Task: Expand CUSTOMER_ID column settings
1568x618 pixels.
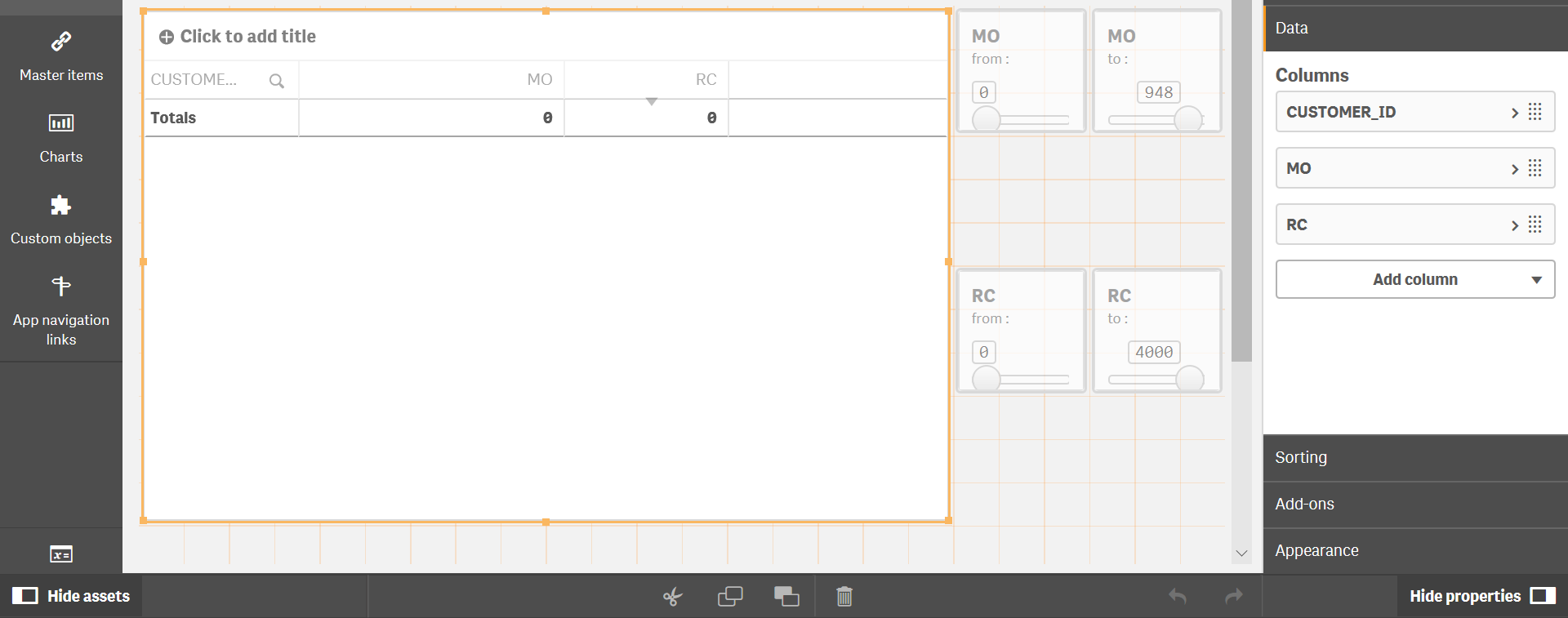Action: click(x=1515, y=113)
